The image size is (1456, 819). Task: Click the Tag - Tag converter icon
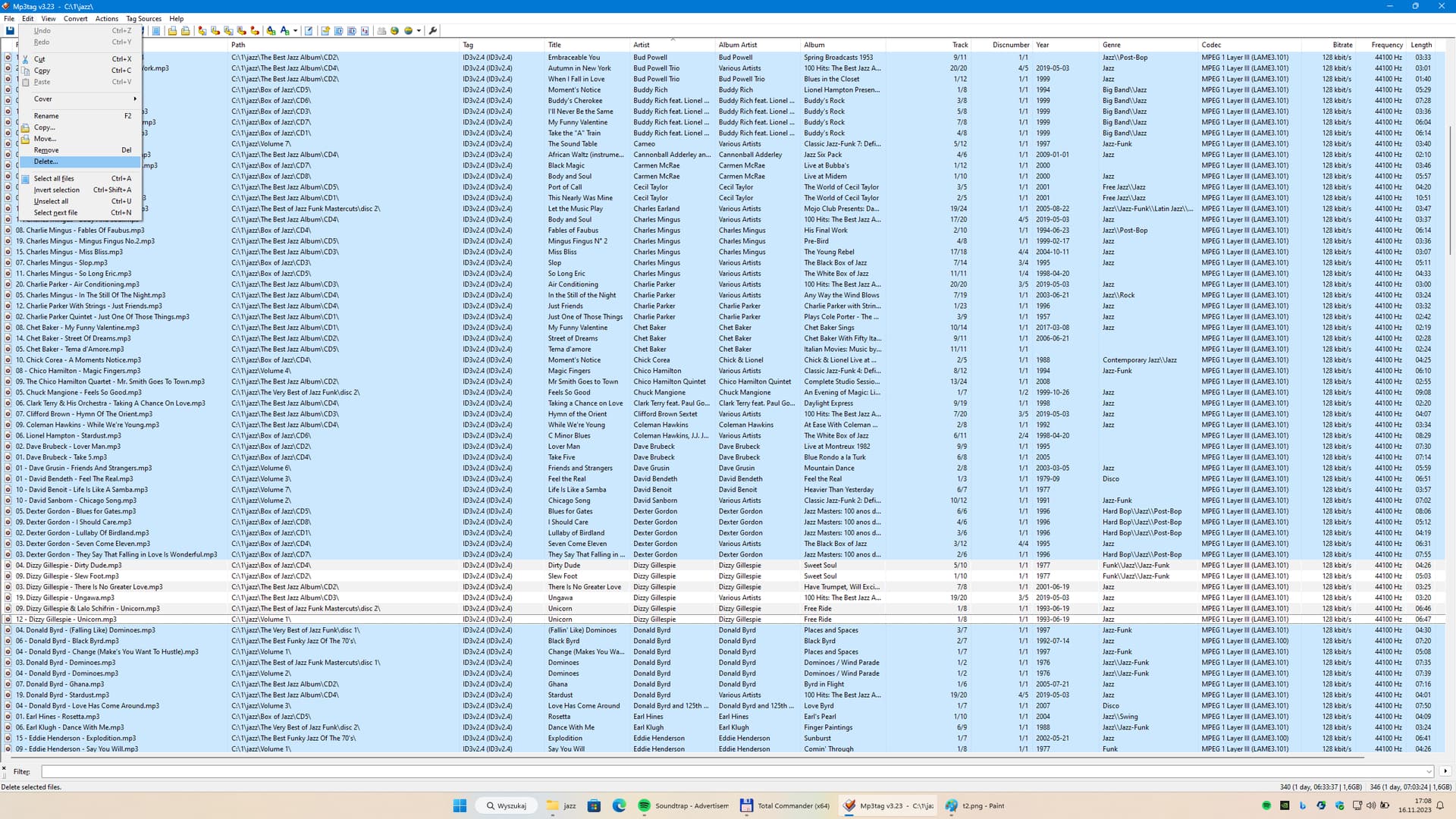tap(254, 31)
